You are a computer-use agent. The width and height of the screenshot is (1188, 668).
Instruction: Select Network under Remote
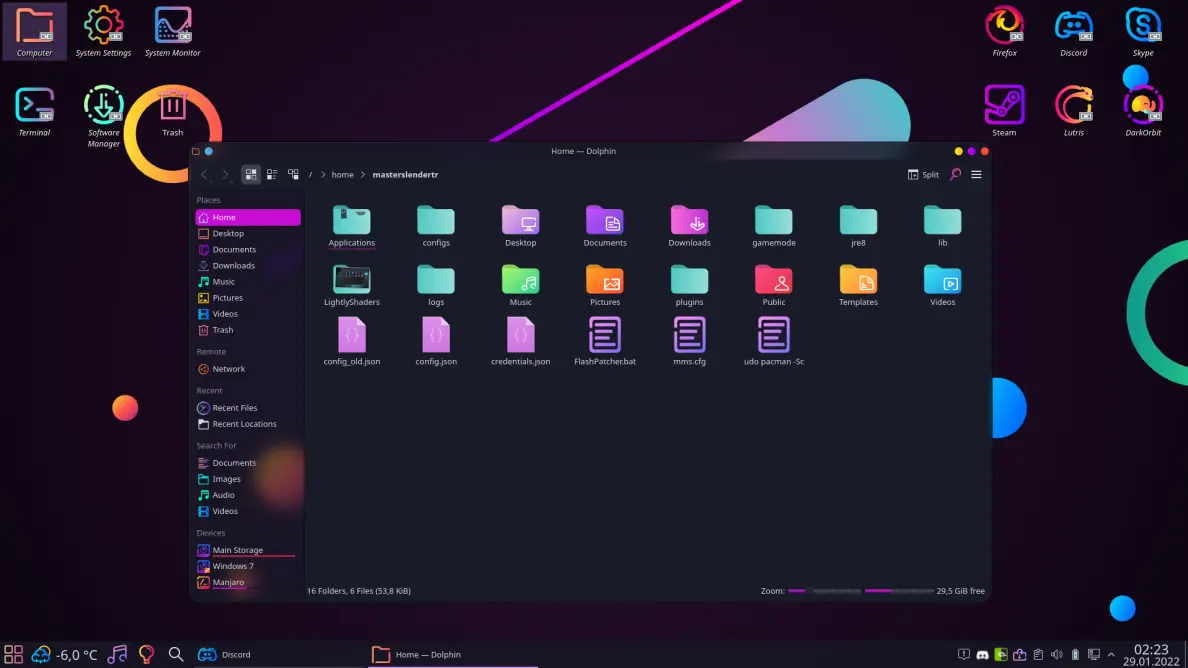pos(248,369)
